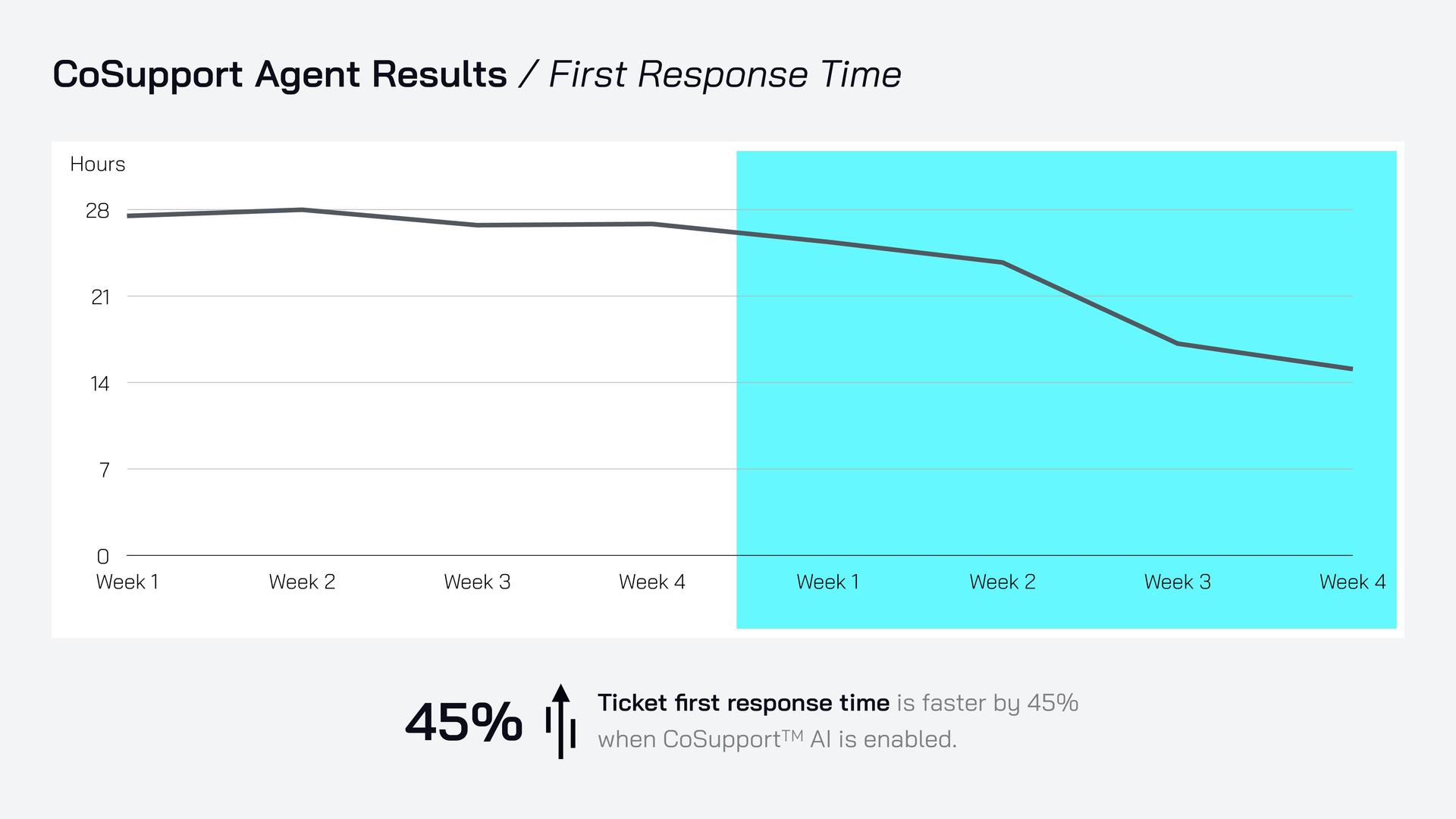The height and width of the screenshot is (819, 1456).
Task: Click Week 3 label in the cyan region
Action: pyautogui.click(x=1178, y=582)
